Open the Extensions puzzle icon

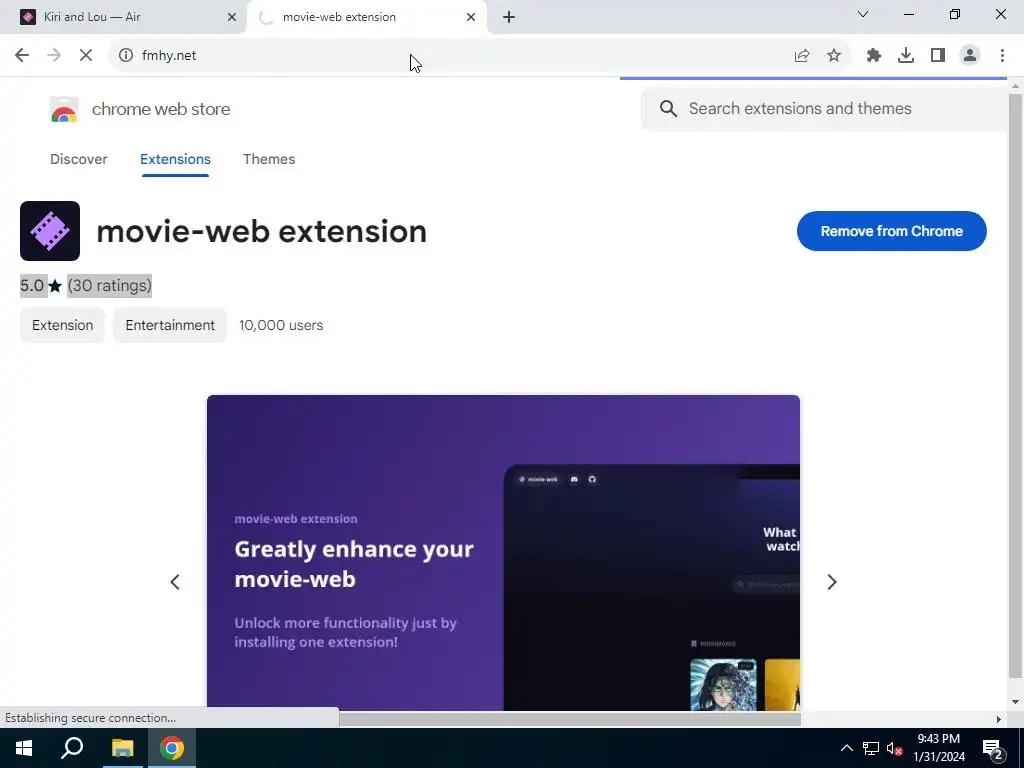click(873, 56)
